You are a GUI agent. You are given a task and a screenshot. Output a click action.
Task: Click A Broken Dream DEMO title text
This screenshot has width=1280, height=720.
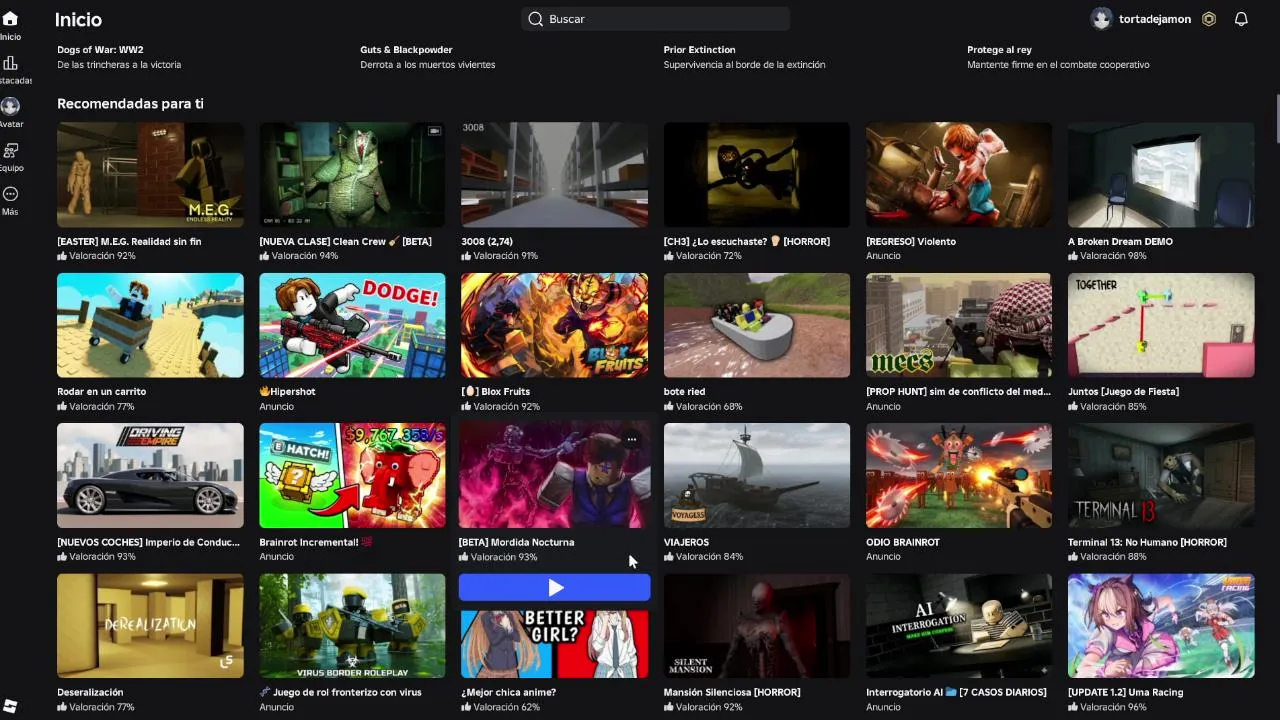1120,241
